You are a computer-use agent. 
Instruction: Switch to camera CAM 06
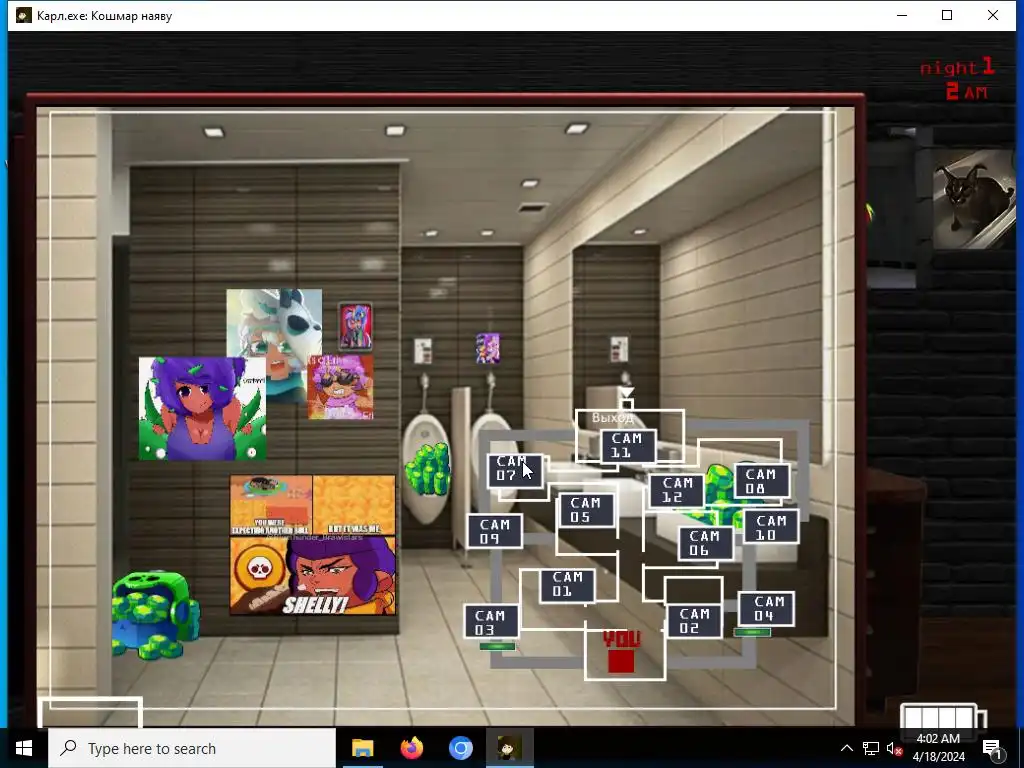(705, 543)
